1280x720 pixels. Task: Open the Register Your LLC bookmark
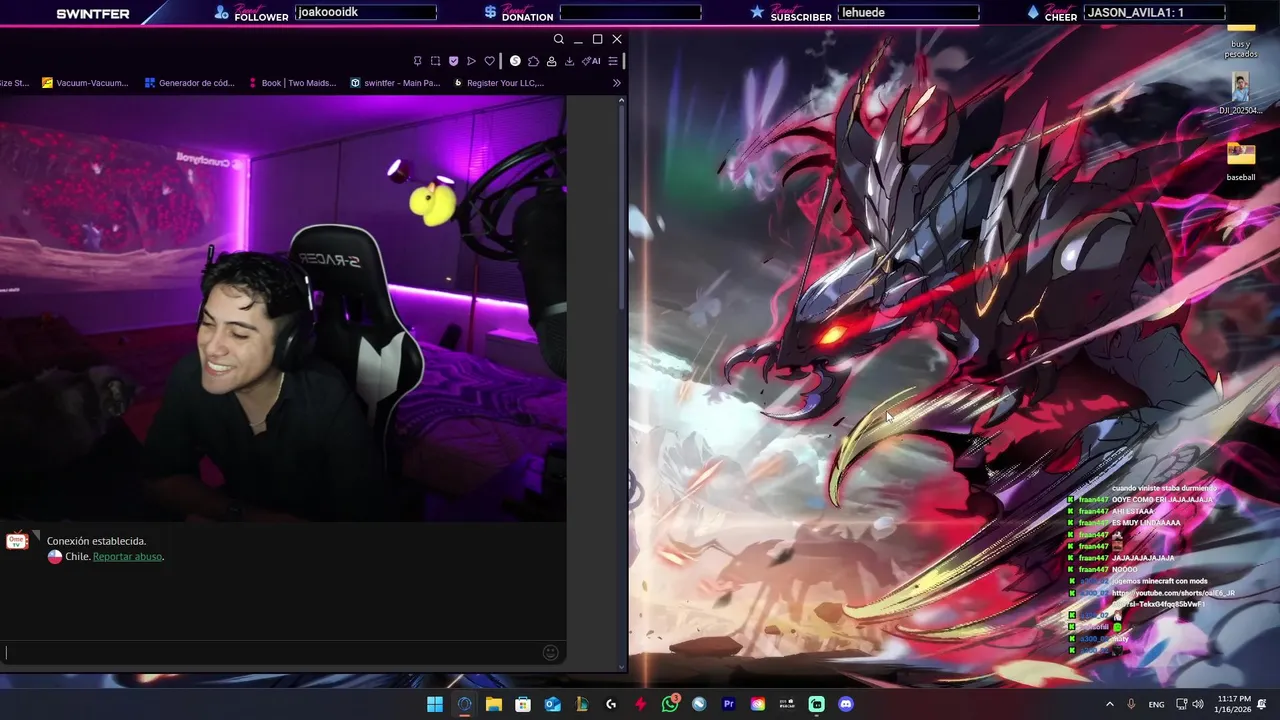pos(498,83)
